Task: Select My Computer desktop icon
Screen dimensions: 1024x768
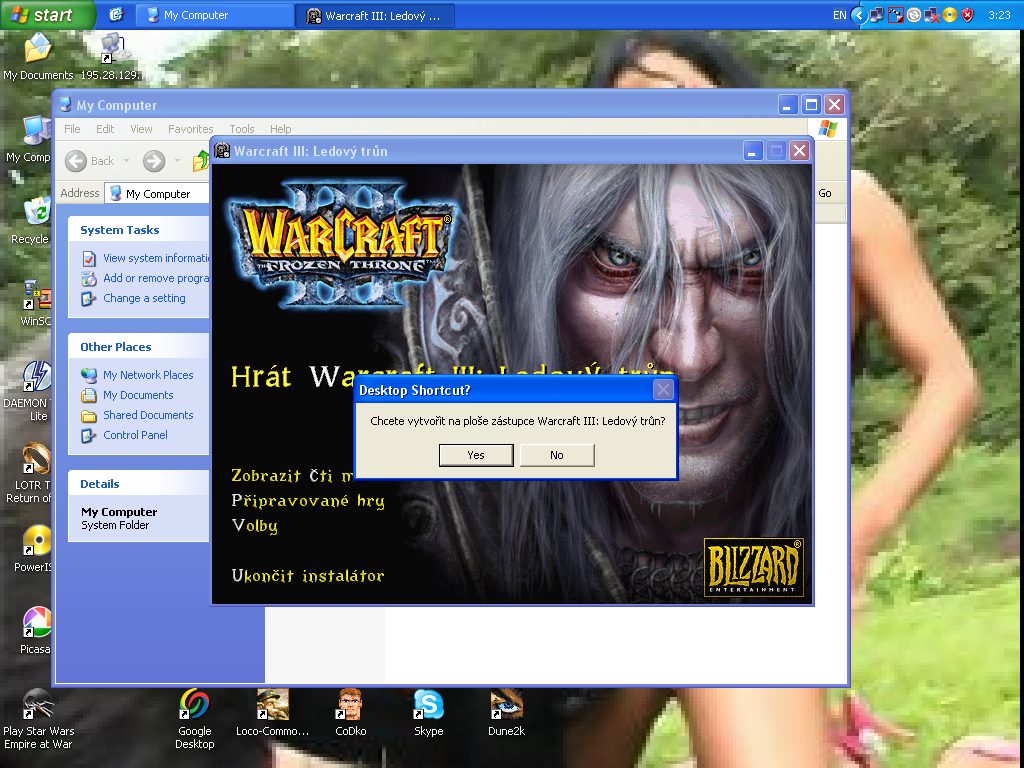Action: (x=29, y=140)
